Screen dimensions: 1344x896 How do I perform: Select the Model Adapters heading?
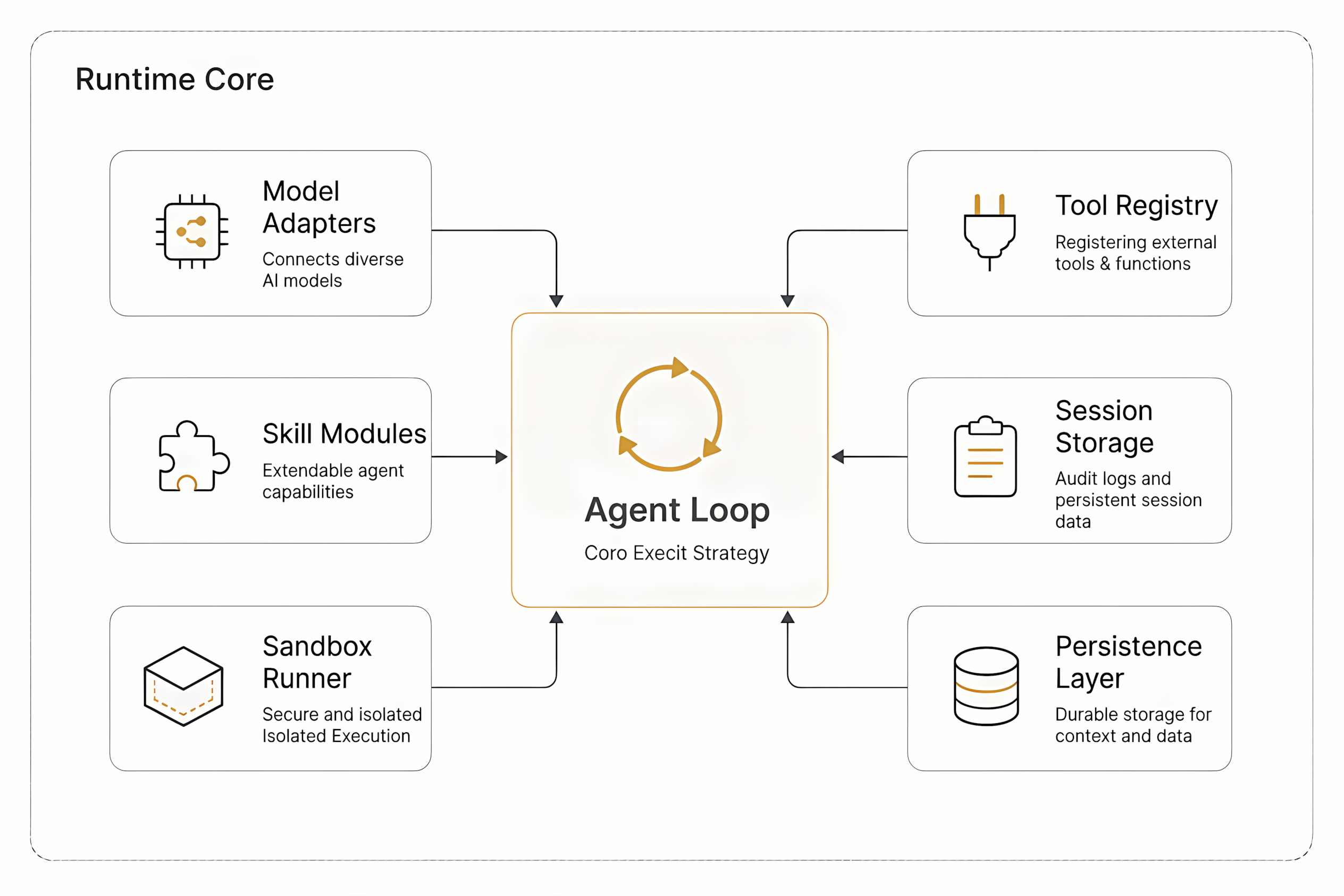[x=319, y=207]
